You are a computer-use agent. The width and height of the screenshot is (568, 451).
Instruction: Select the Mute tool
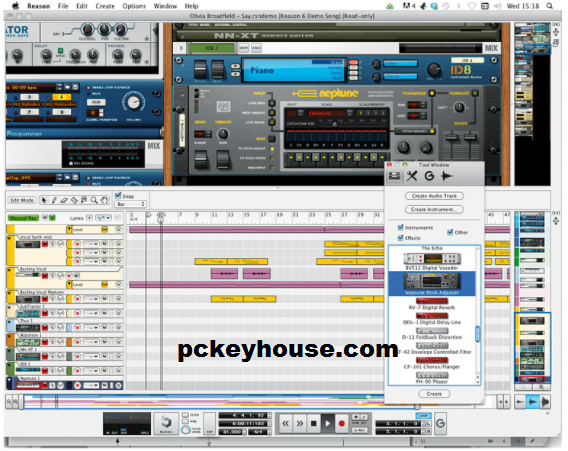(x=84, y=200)
